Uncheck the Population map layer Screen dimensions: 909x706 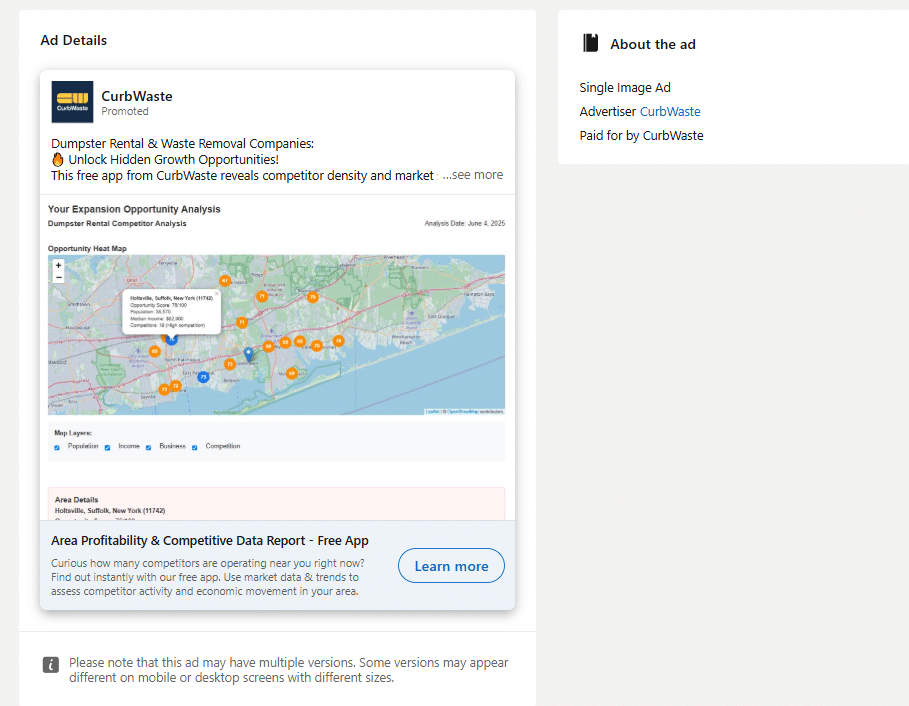pos(57,447)
